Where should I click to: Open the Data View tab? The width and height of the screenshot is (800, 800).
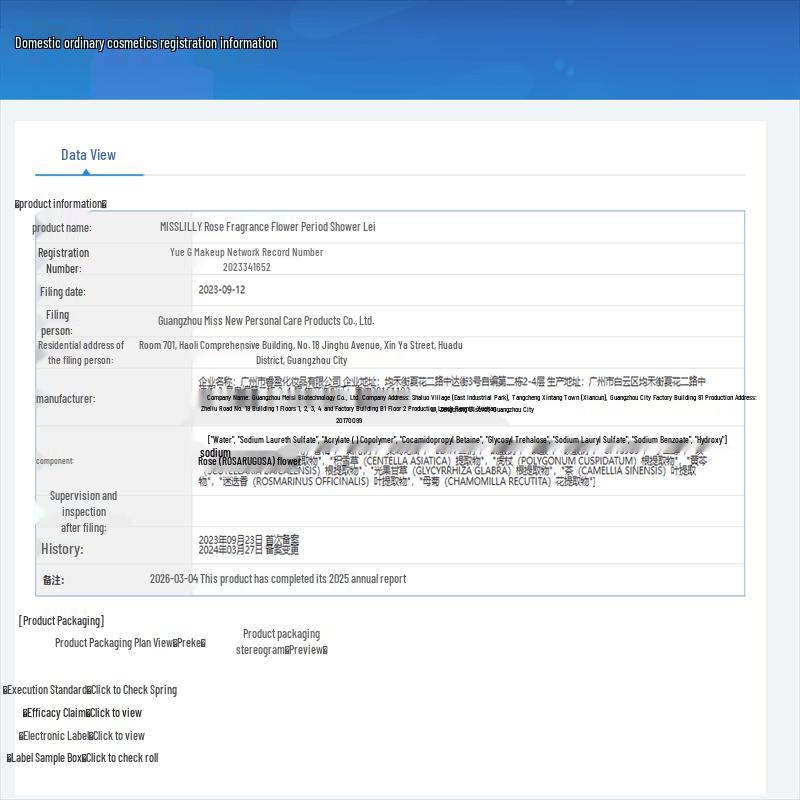coord(88,155)
